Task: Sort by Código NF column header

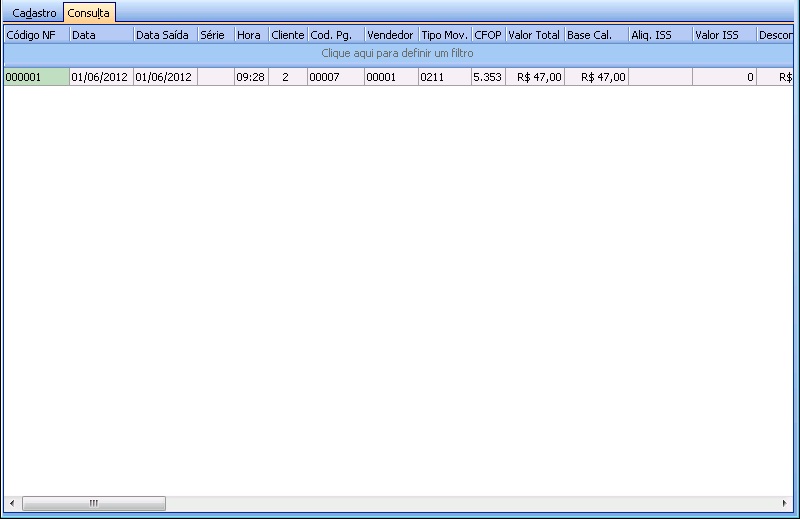Action: click(x=36, y=34)
